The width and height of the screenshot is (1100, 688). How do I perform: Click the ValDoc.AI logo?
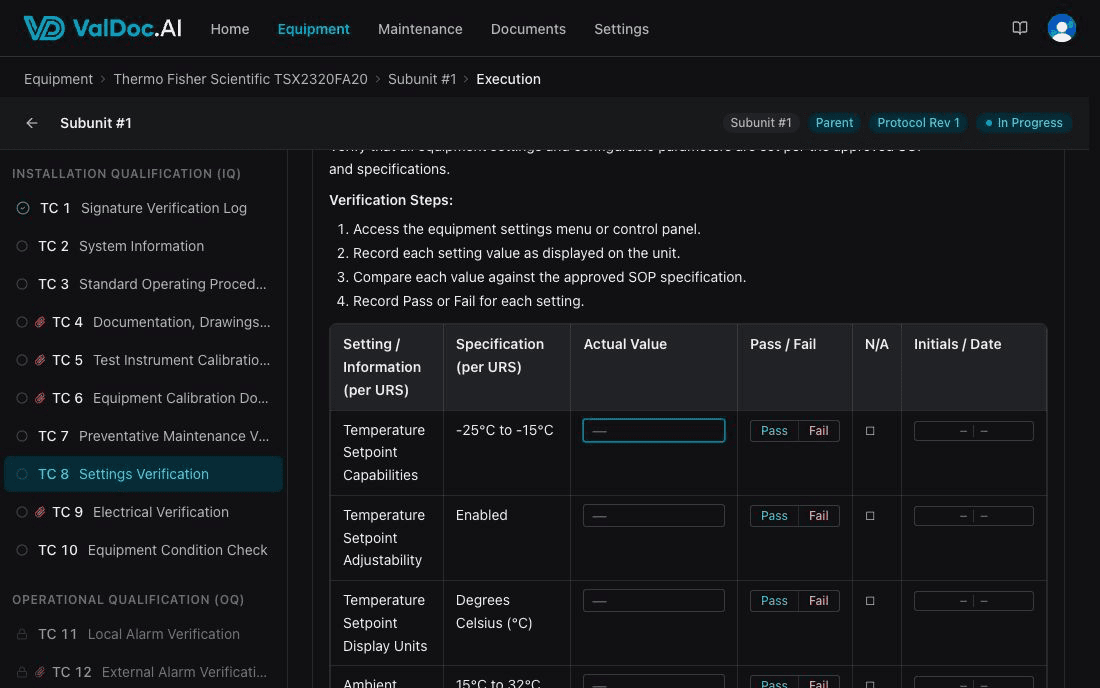(102, 28)
